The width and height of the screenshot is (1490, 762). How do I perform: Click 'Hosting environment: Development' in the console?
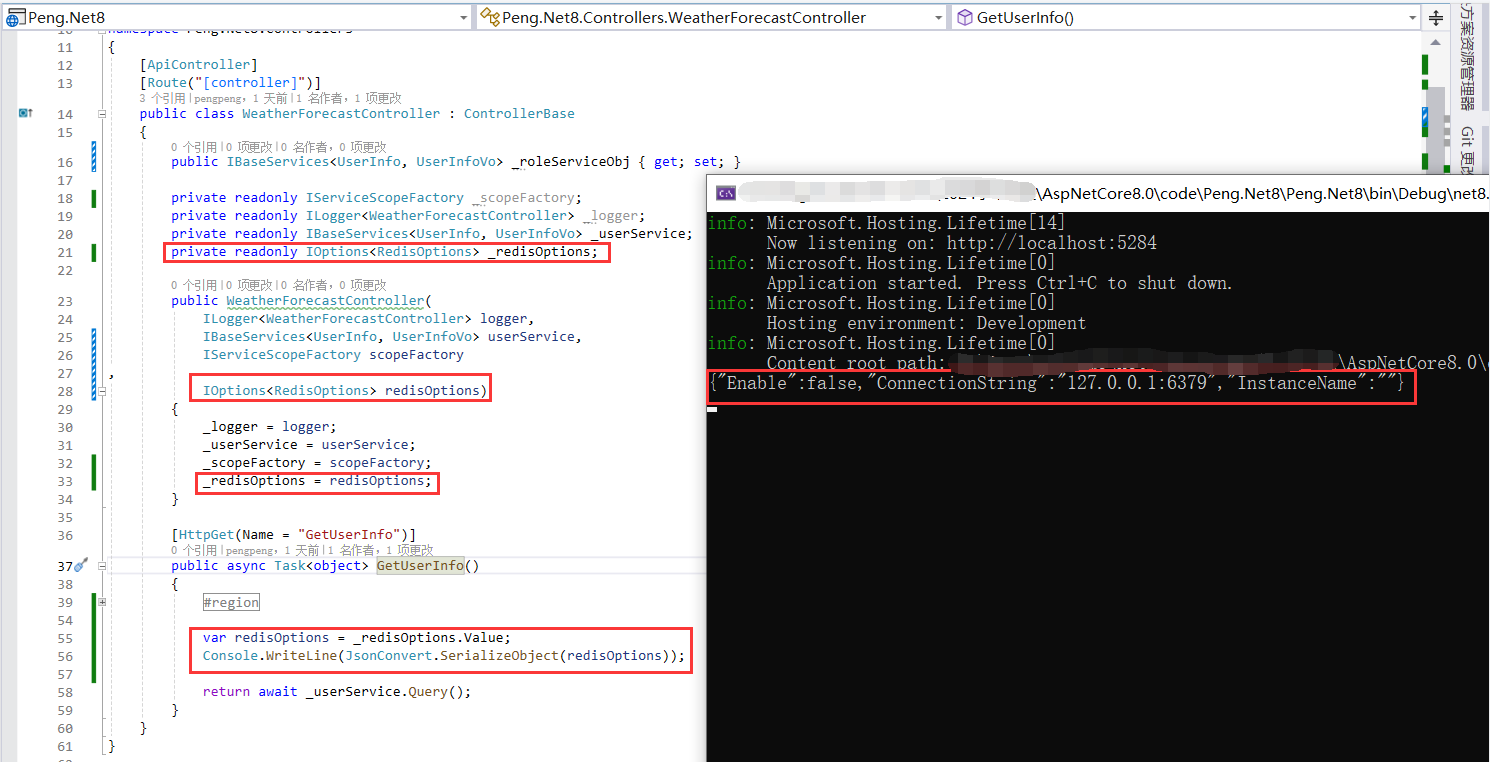[926, 323]
